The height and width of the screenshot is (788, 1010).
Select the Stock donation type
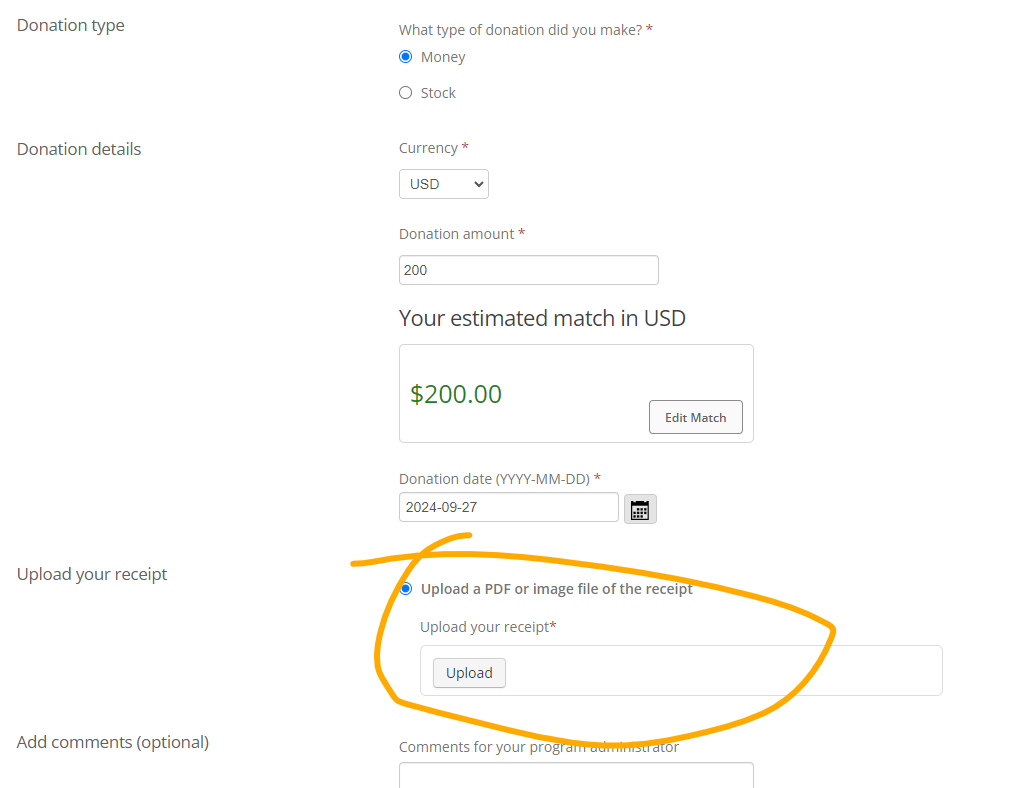(405, 93)
